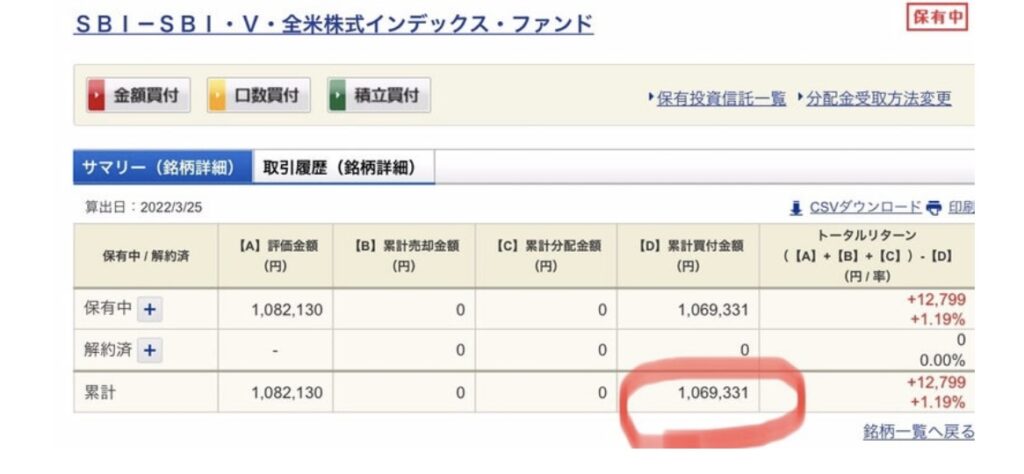The height and width of the screenshot is (474, 1024).
Task: Open the 分配金受取方法変更 link
Action: pyautogui.click(x=878, y=98)
